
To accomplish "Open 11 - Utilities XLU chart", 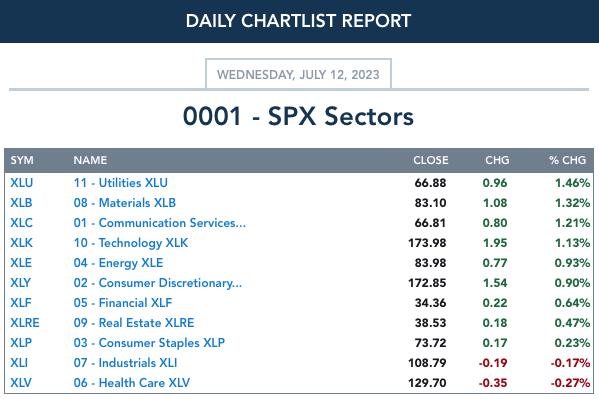I will click(121, 183).
